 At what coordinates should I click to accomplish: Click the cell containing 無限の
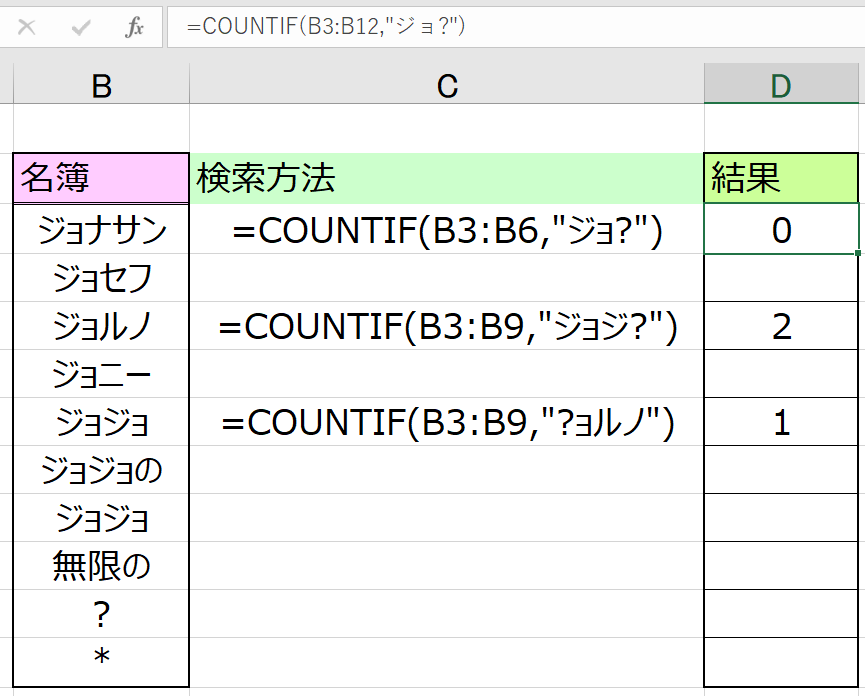101,566
